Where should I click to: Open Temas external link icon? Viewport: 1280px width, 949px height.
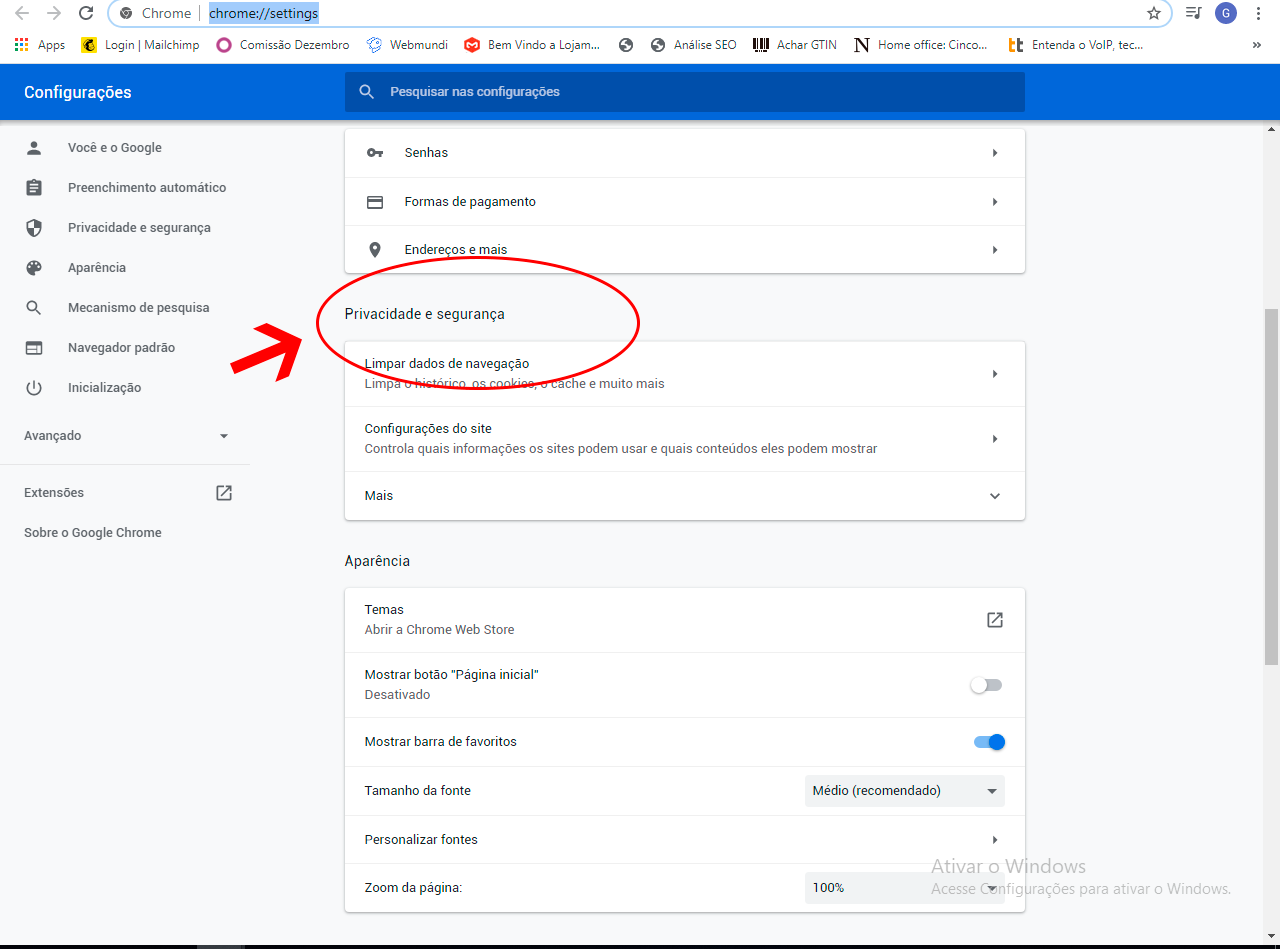pos(994,620)
